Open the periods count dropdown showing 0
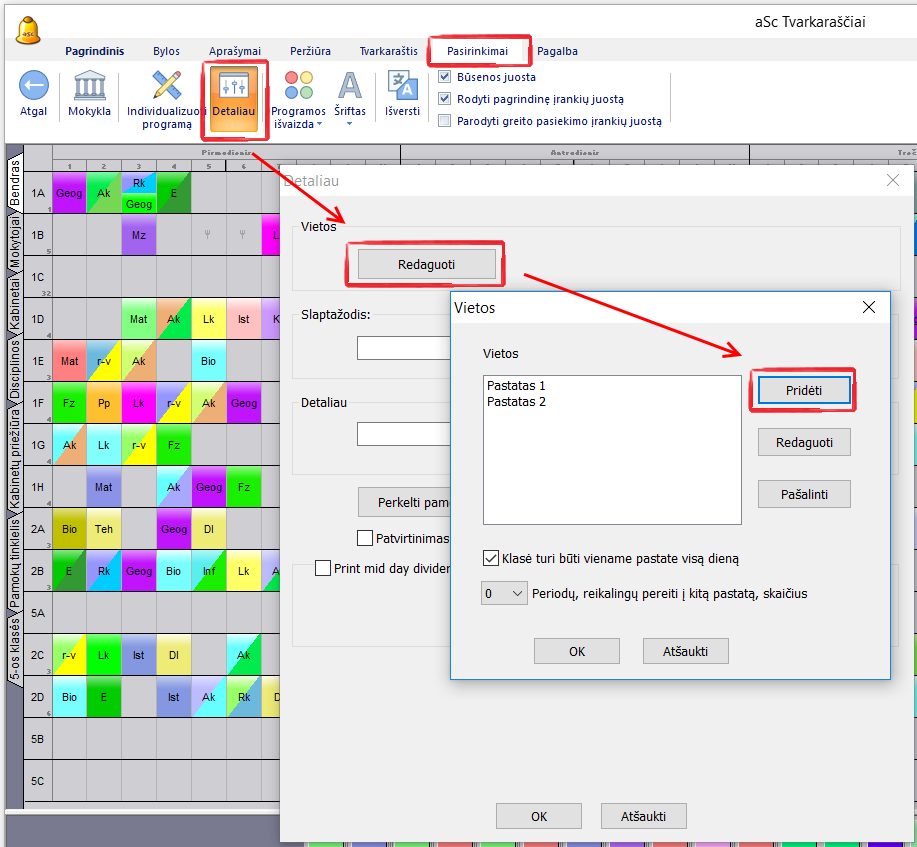The image size is (917, 847). 504,593
